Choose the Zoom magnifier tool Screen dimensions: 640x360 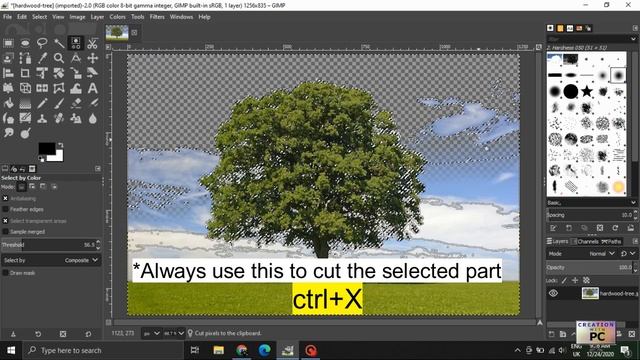tap(59, 58)
